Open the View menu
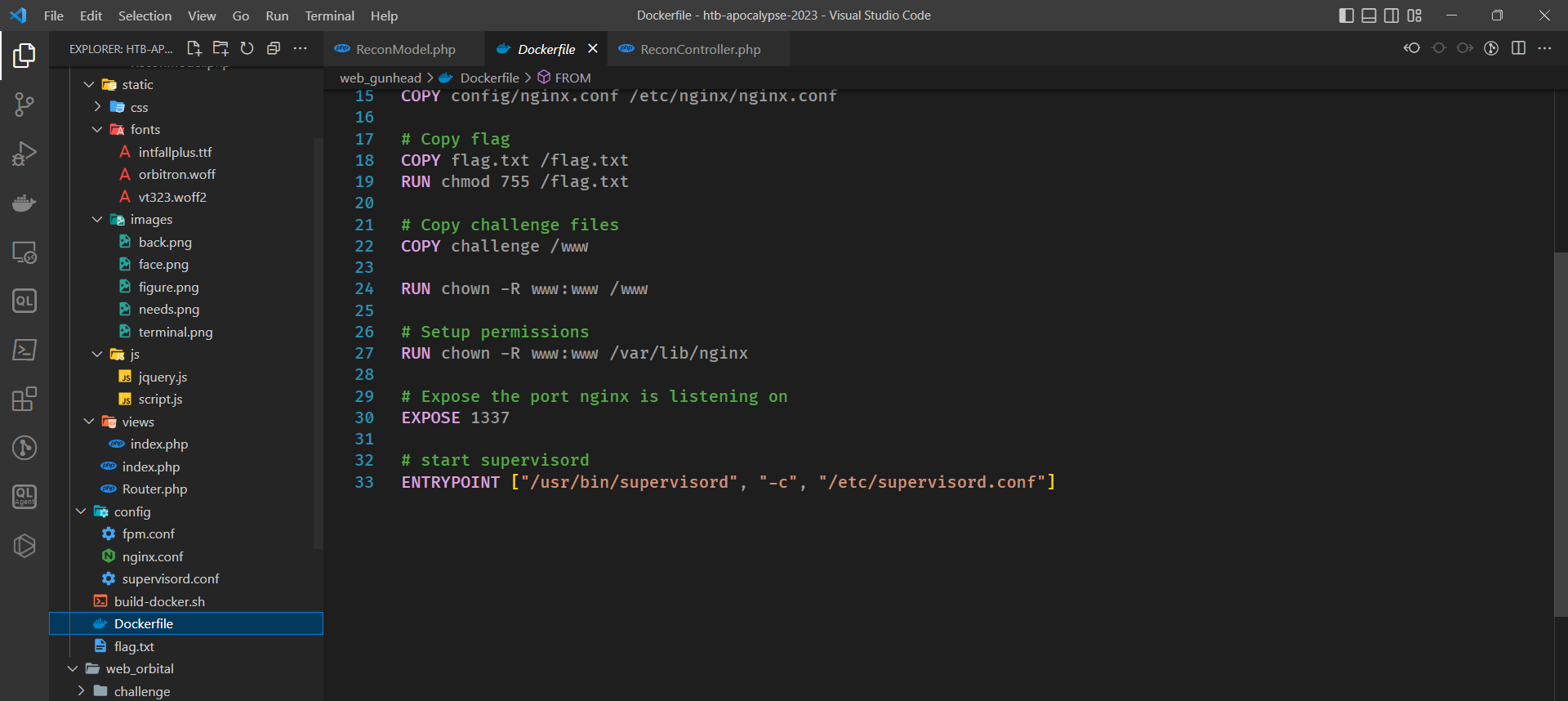The height and width of the screenshot is (701, 1568). click(x=202, y=16)
